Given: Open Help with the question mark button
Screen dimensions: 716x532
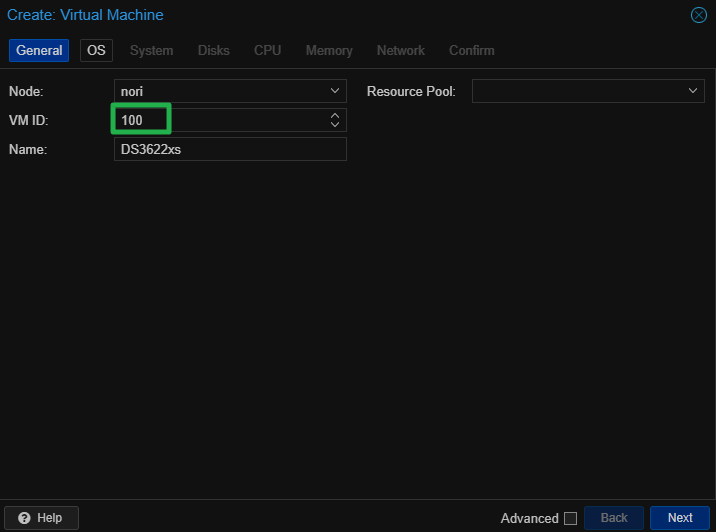Looking at the screenshot, I should (x=41, y=518).
